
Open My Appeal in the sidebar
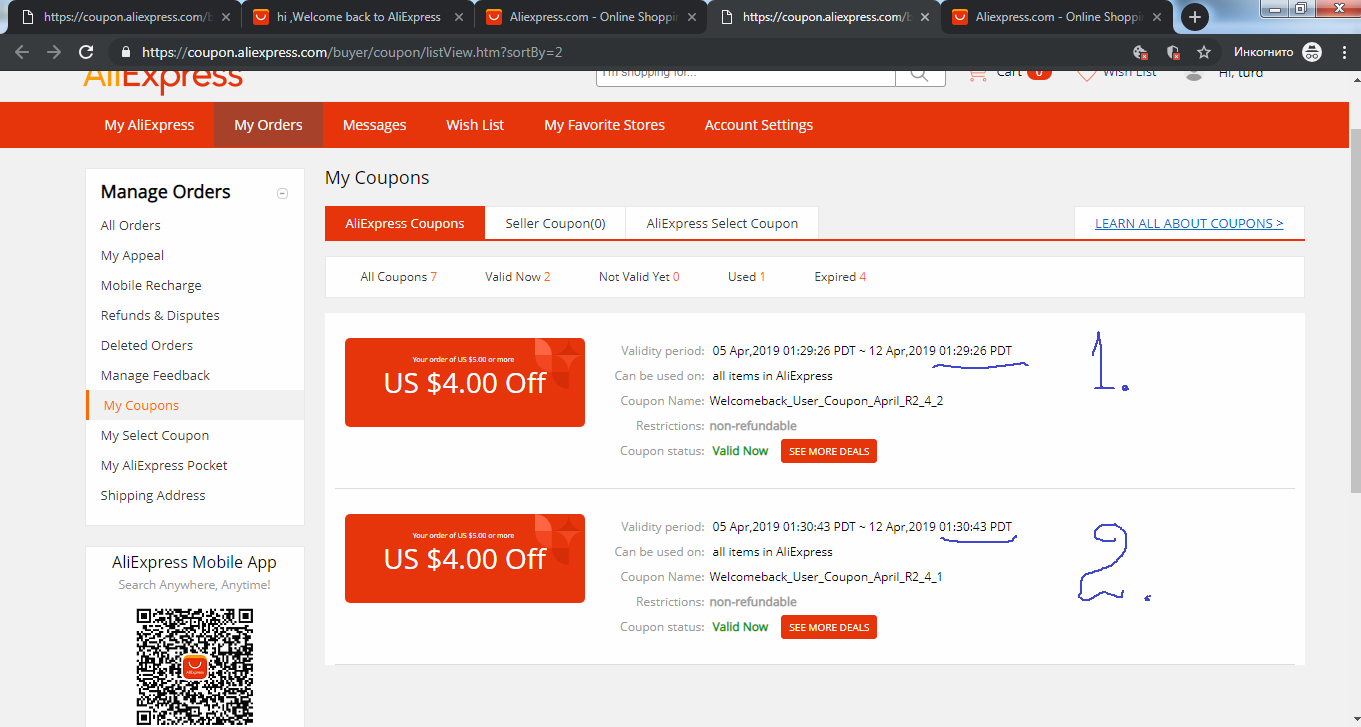[132, 255]
